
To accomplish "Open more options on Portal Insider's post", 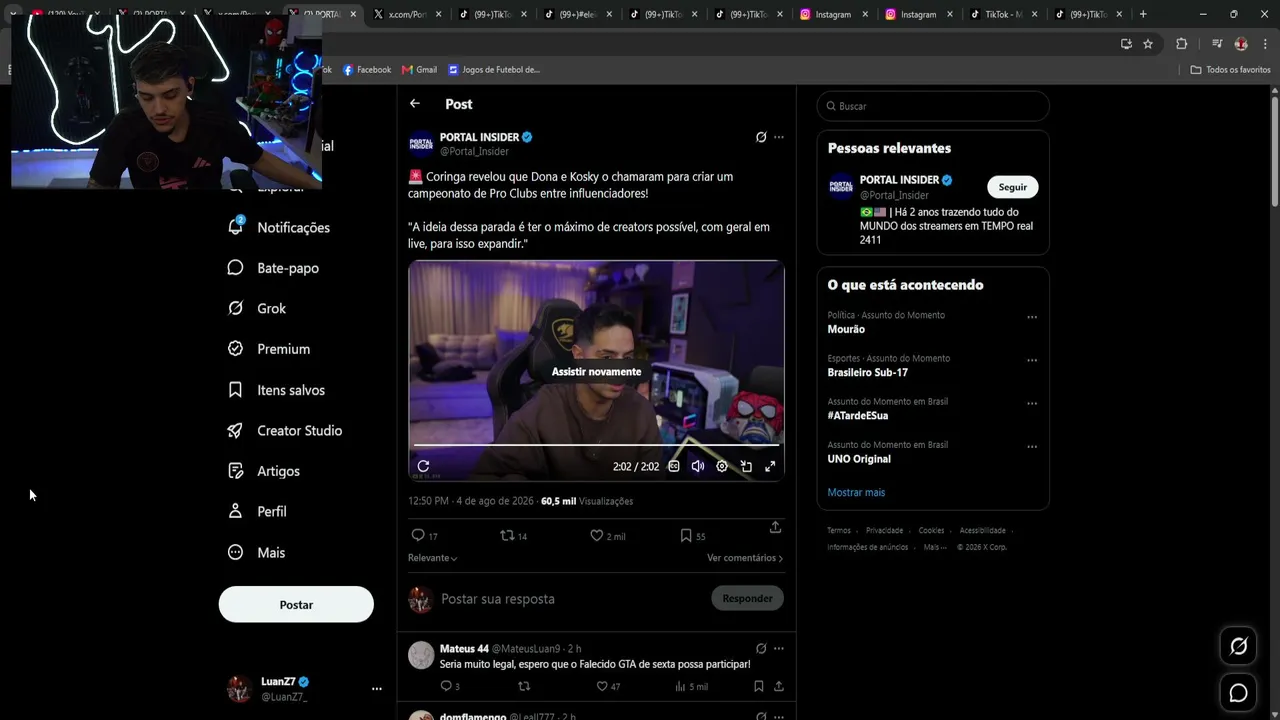I will coord(779,137).
